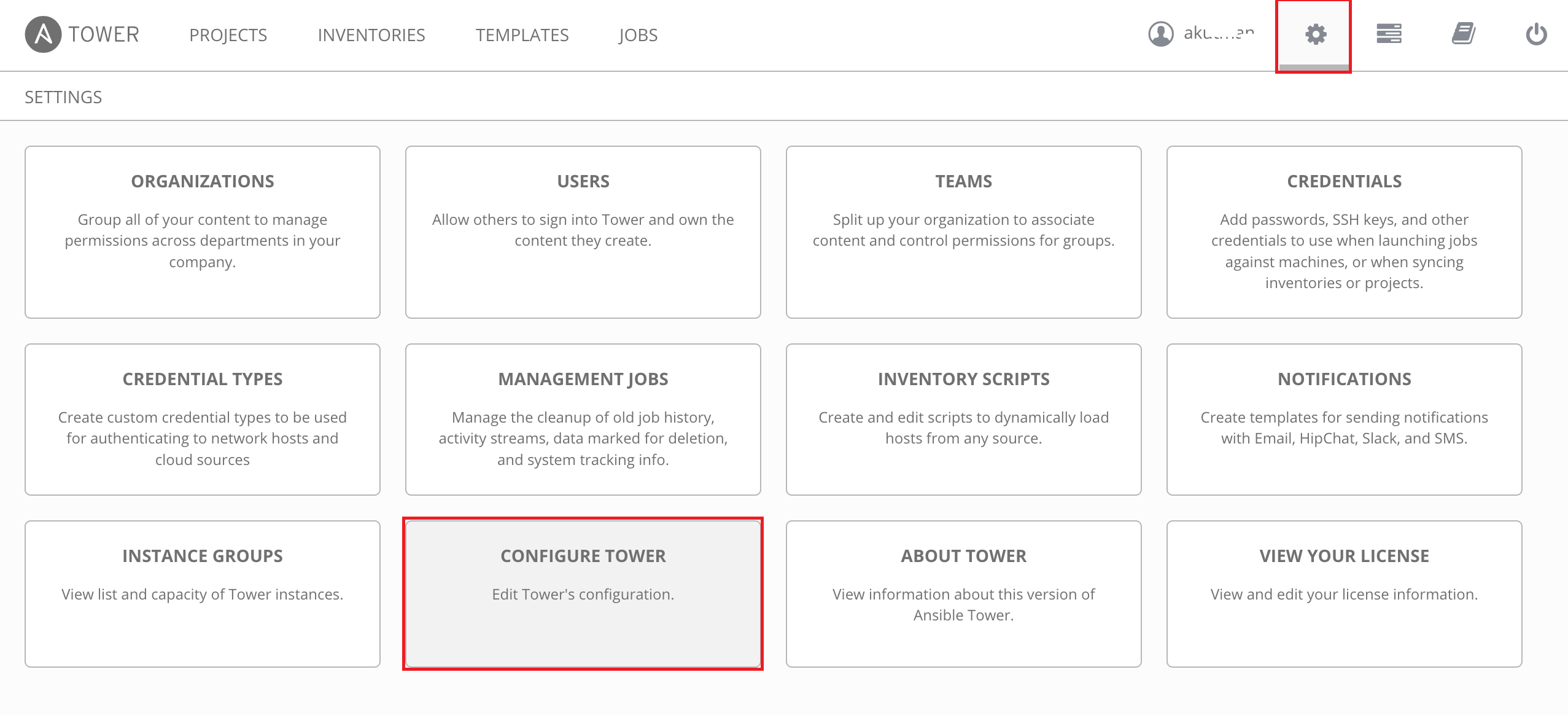Open the Inventory Scripts card

pyautogui.click(x=964, y=420)
